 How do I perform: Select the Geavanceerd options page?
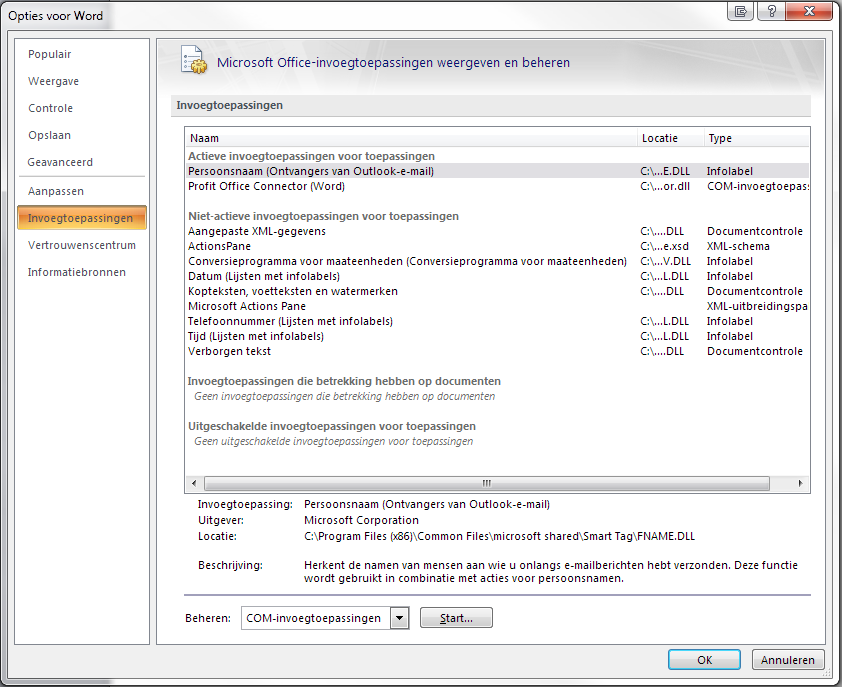[61, 162]
